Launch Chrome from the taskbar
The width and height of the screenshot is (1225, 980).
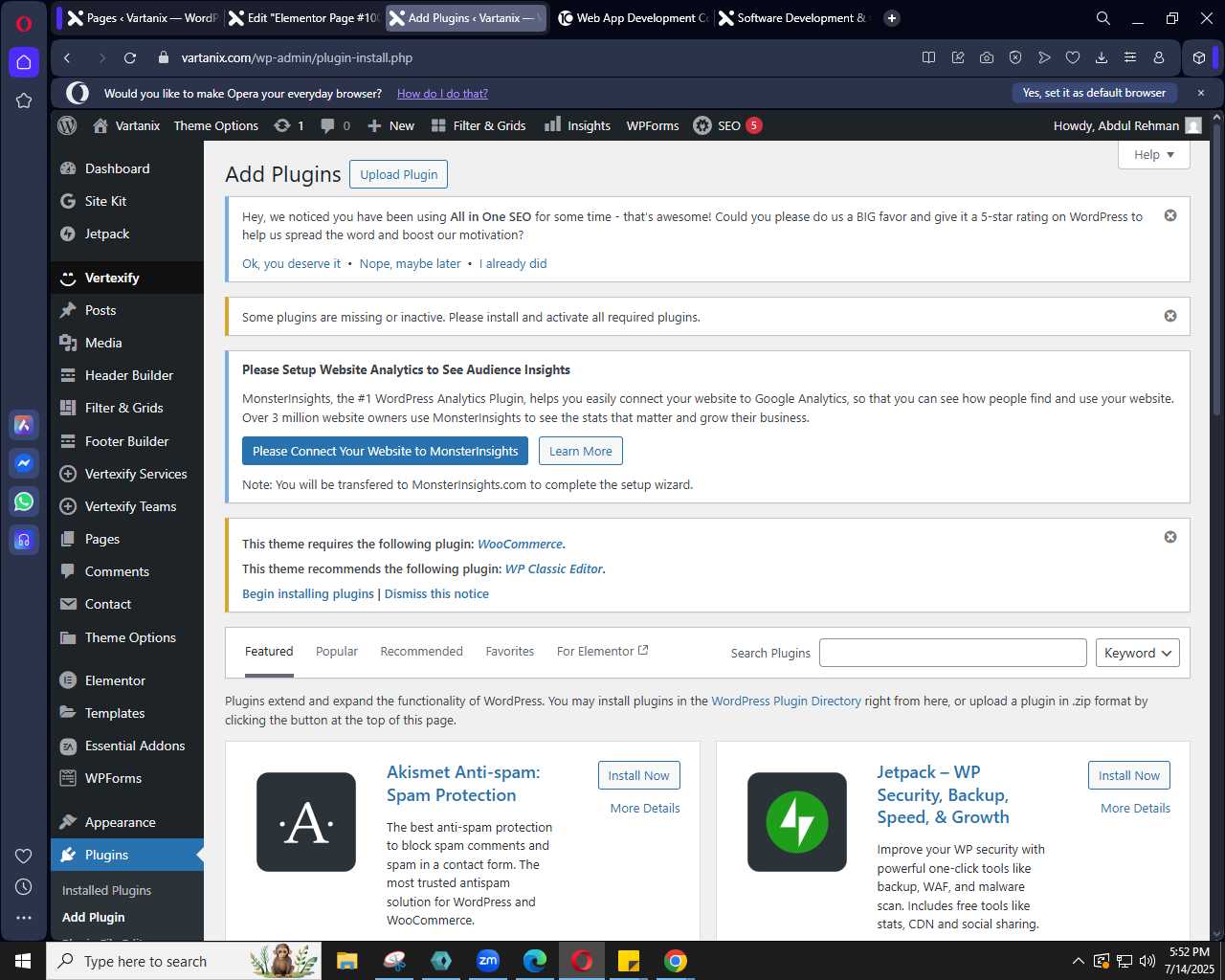click(x=676, y=961)
